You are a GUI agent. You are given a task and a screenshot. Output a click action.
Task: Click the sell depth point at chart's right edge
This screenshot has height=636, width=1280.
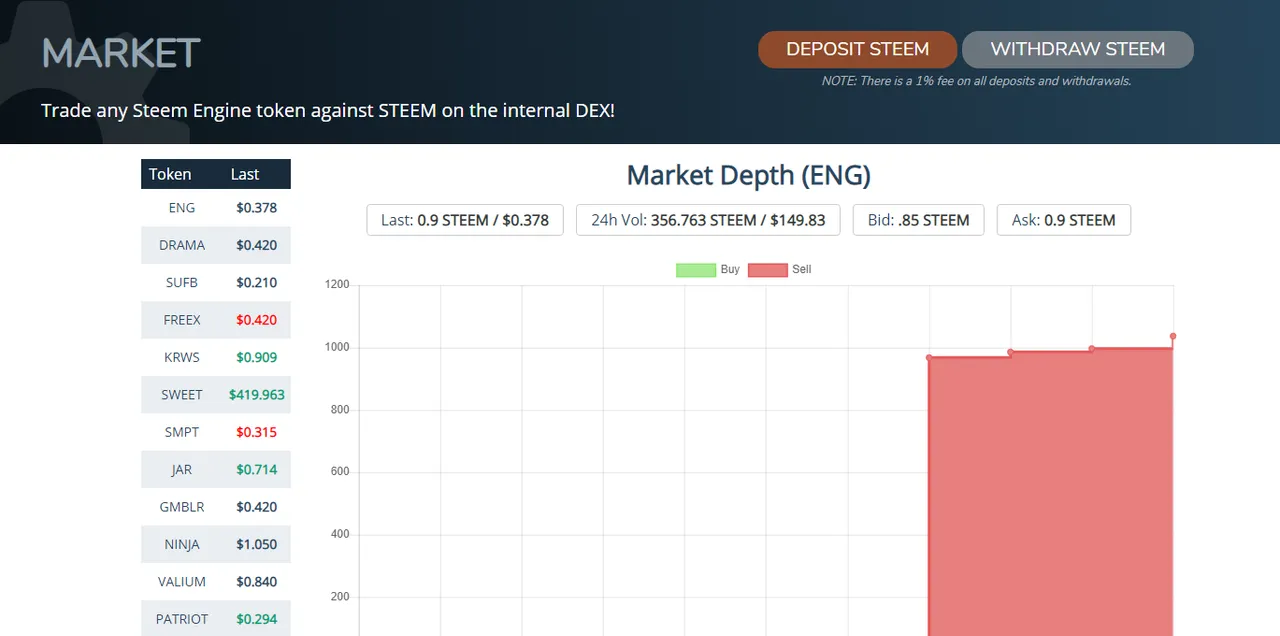coord(1173,336)
